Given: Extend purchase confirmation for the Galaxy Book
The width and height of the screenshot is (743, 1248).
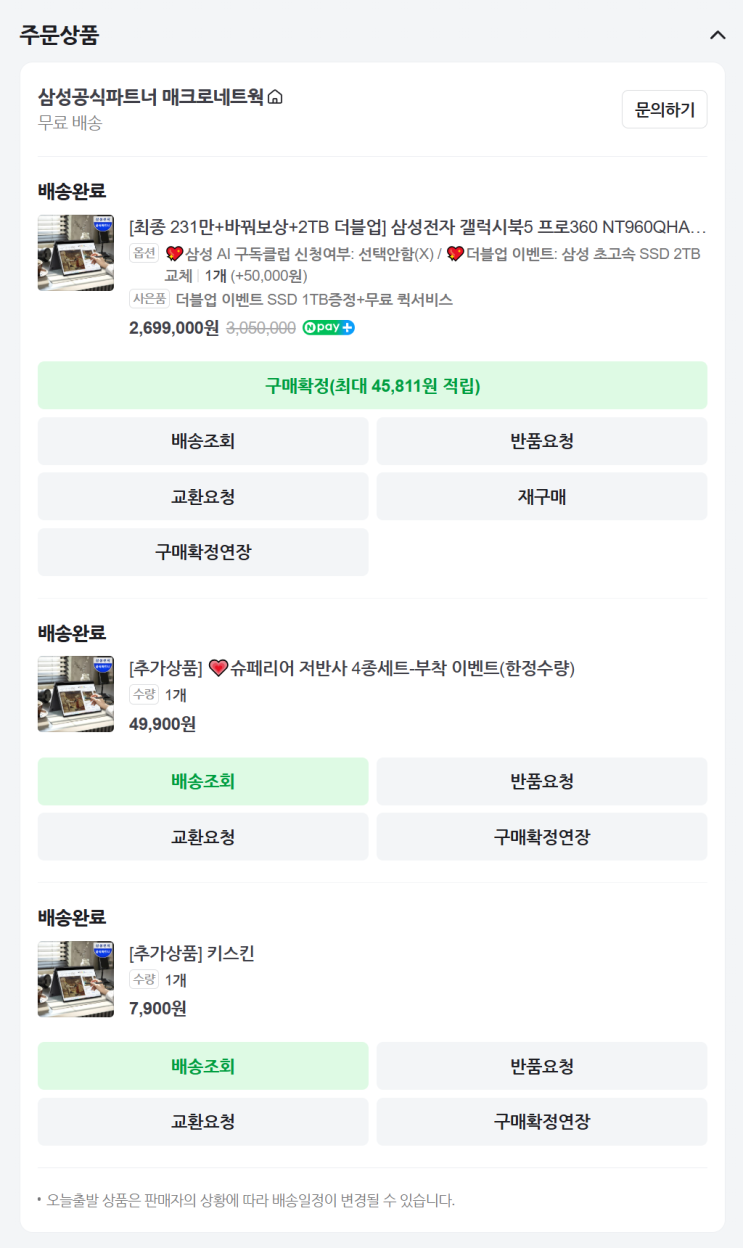Looking at the screenshot, I should click(x=203, y=552).
